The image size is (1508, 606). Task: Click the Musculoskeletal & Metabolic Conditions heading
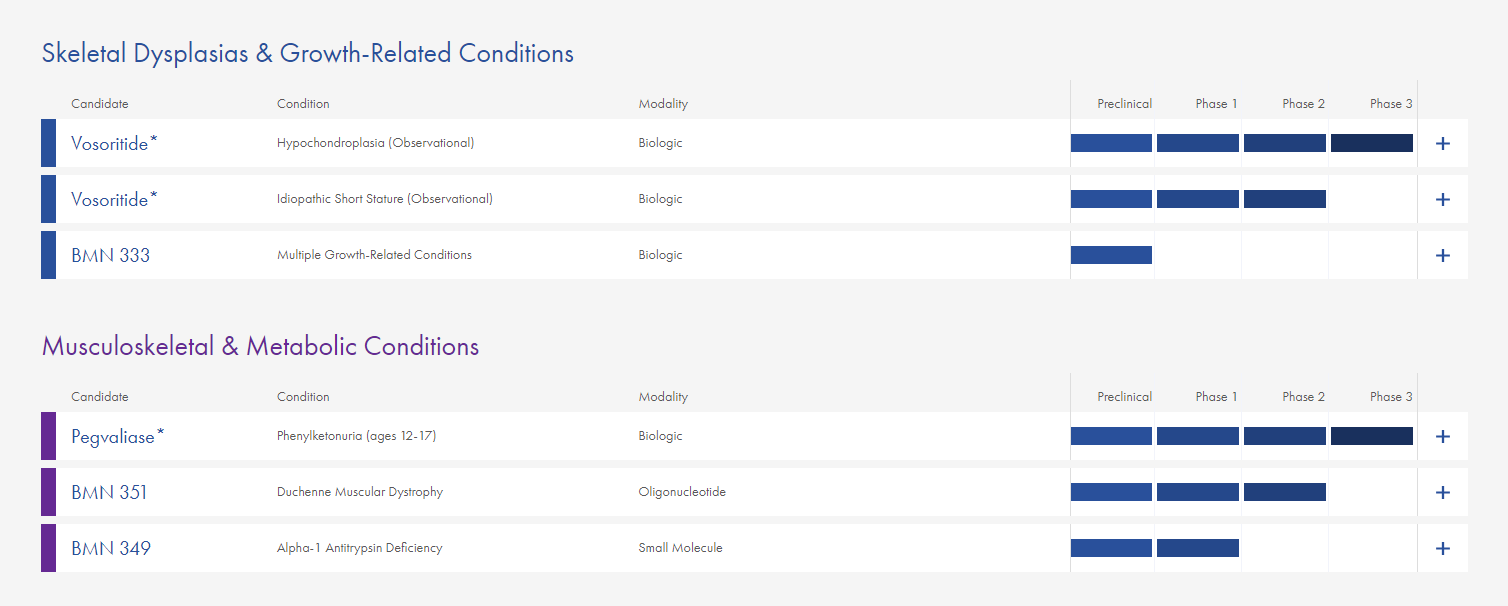(260, 346)
